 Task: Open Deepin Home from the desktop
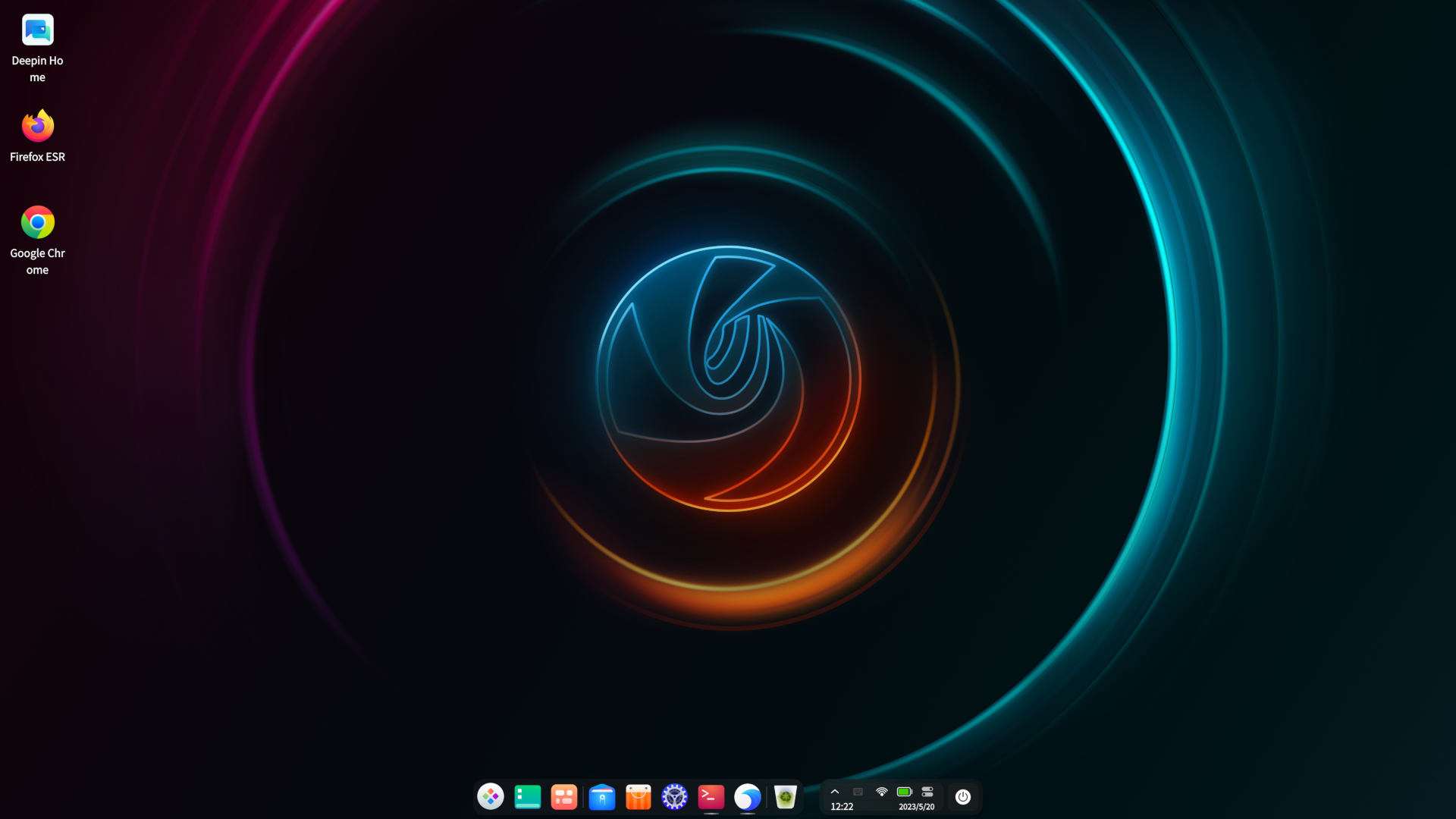(x=38, y=29)
